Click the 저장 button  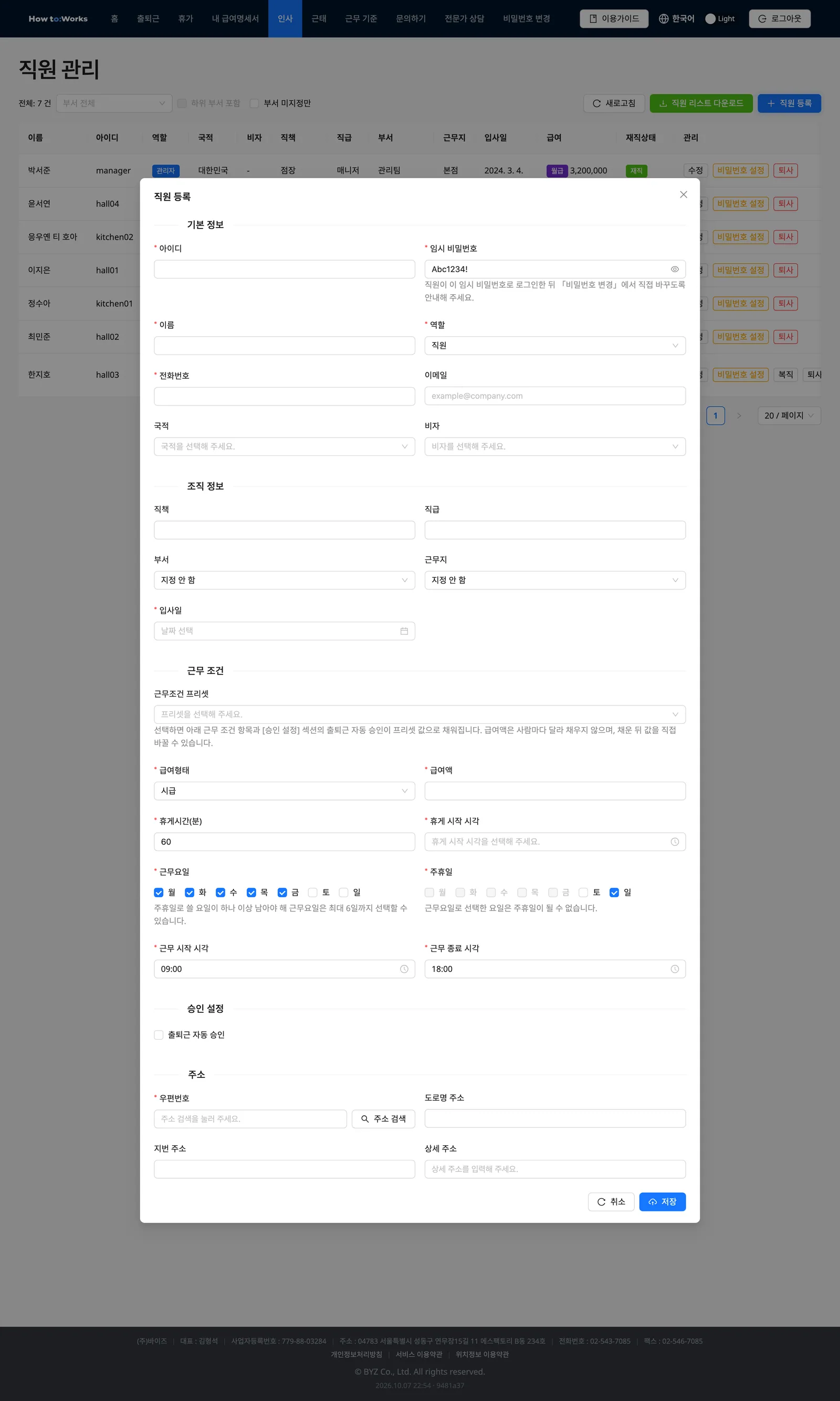point(662,1202)
